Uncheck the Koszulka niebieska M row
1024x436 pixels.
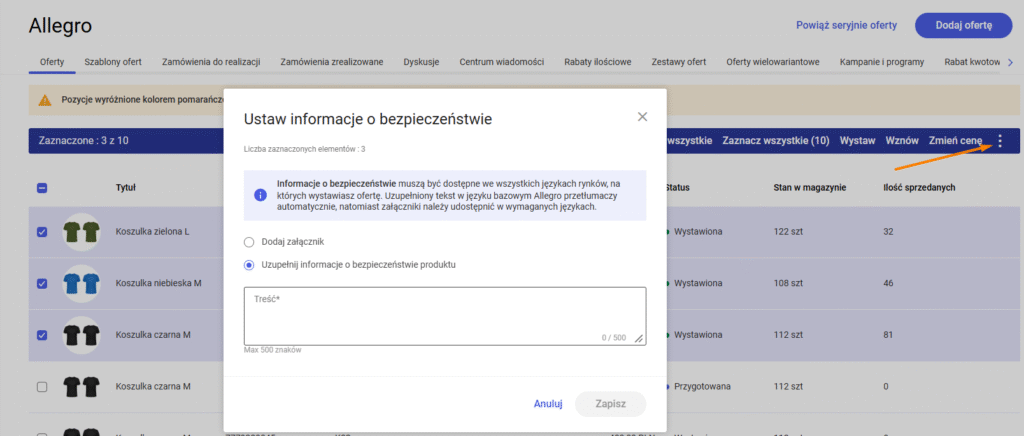click(42, 283)
